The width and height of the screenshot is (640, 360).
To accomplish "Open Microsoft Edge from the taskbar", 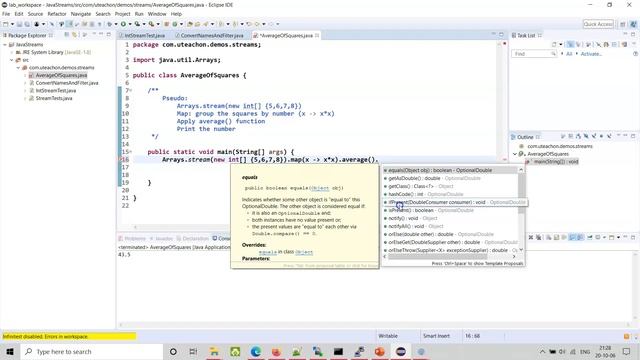I will click(x=256, y=351).
